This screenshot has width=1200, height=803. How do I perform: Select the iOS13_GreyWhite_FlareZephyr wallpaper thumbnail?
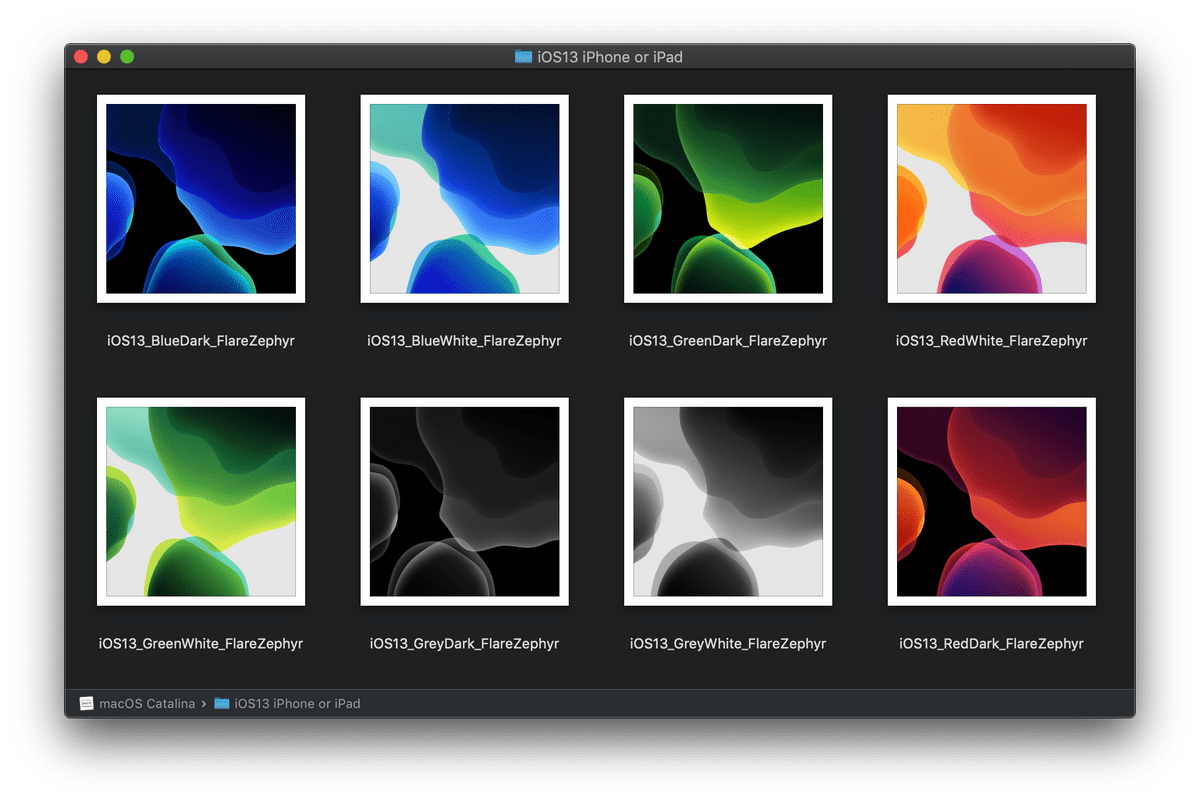(728, 502)
